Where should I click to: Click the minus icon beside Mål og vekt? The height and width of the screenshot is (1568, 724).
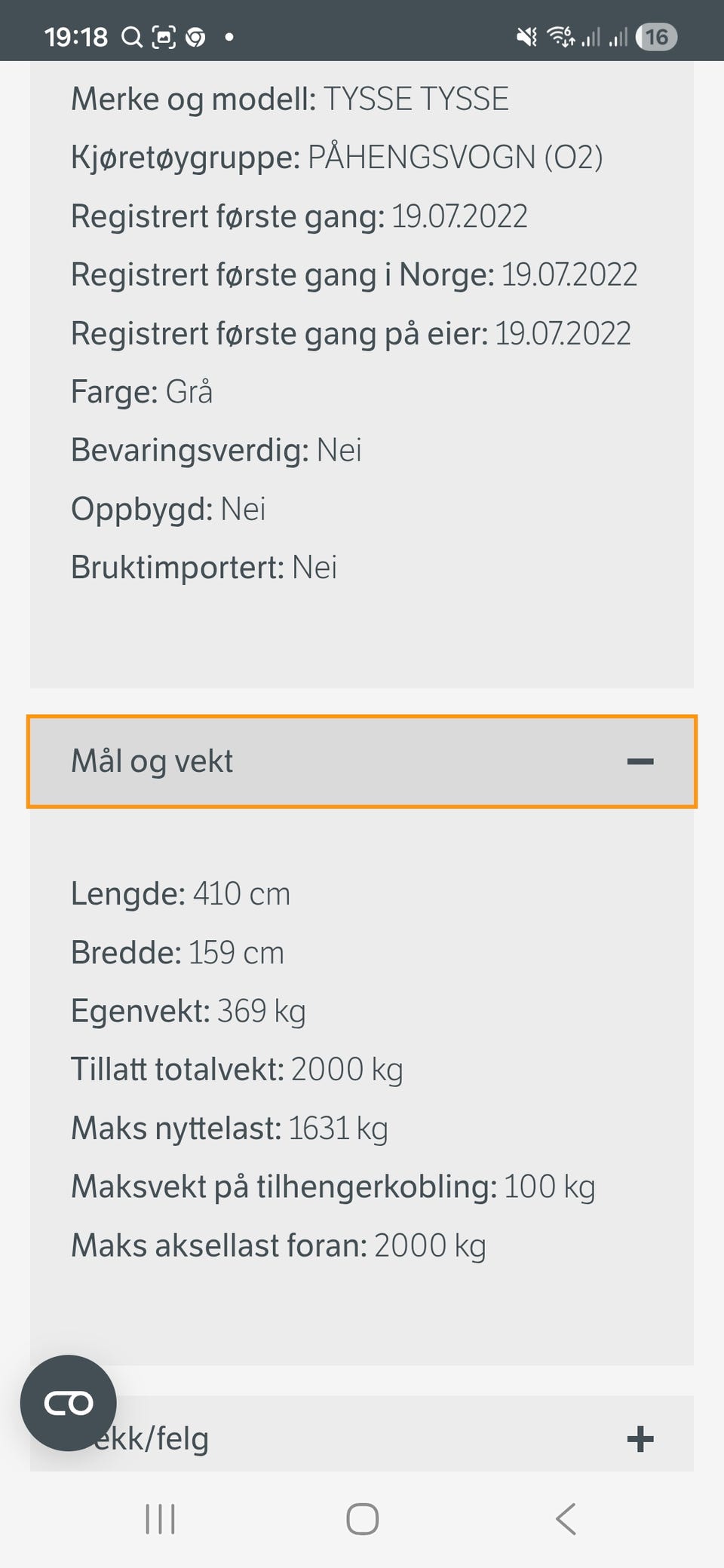(x=640, y=761)
